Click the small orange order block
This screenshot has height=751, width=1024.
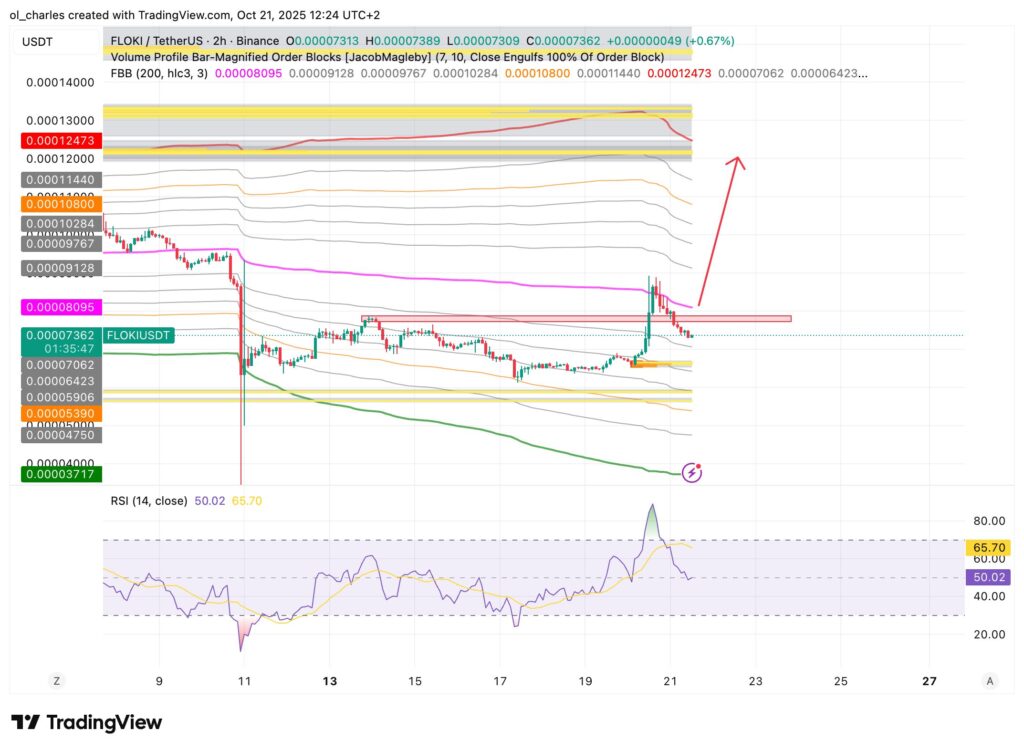tap(643, 365)
